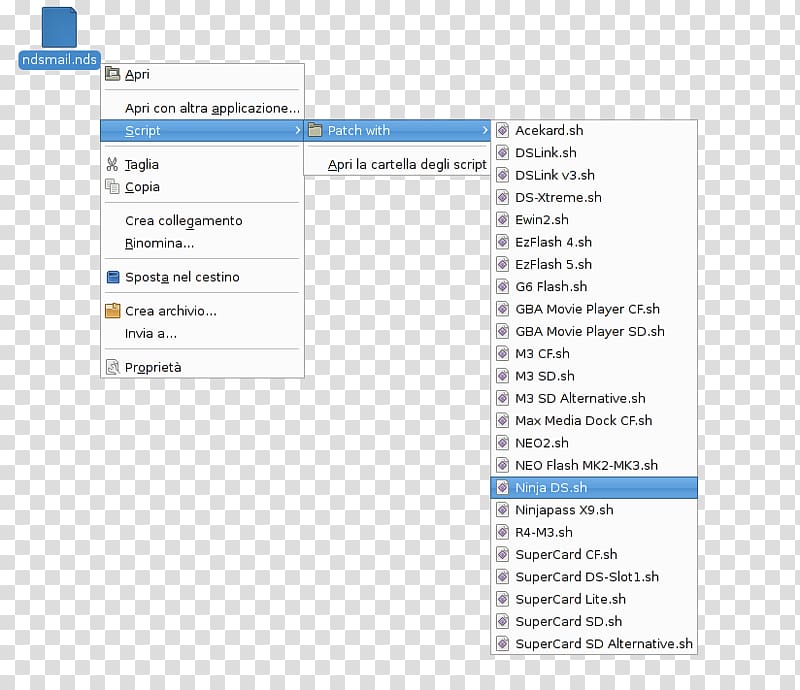Click the scissors icon beside Taglia
This screenshot has width=800, height=690.
pyautogui.click(x=112, y=164)
